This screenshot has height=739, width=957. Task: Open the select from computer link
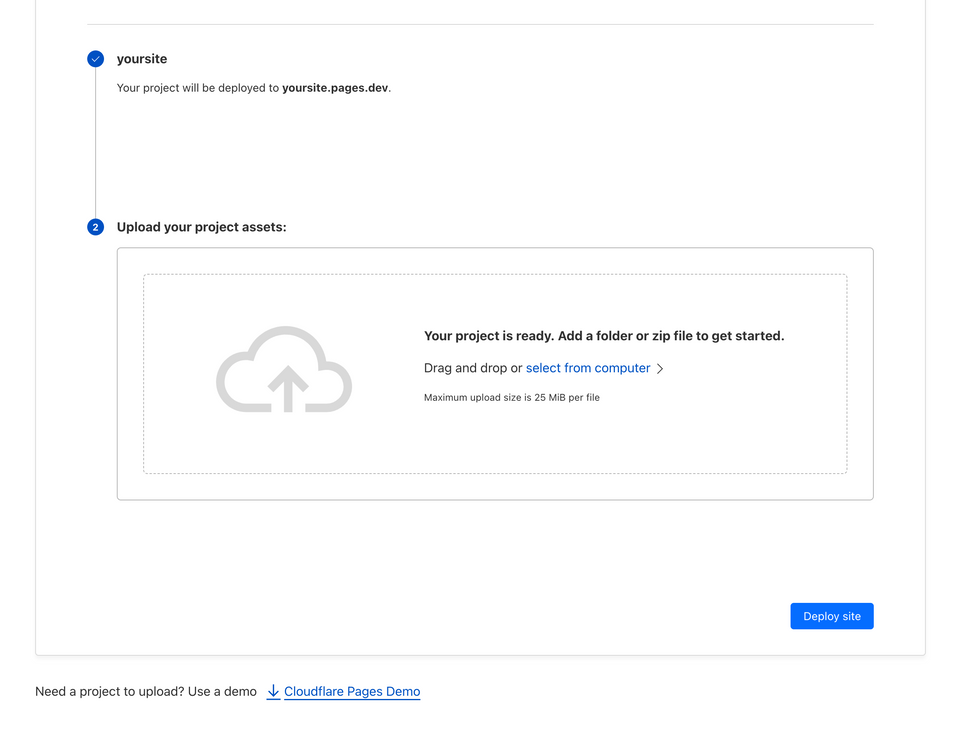click(x=588, y=368)
